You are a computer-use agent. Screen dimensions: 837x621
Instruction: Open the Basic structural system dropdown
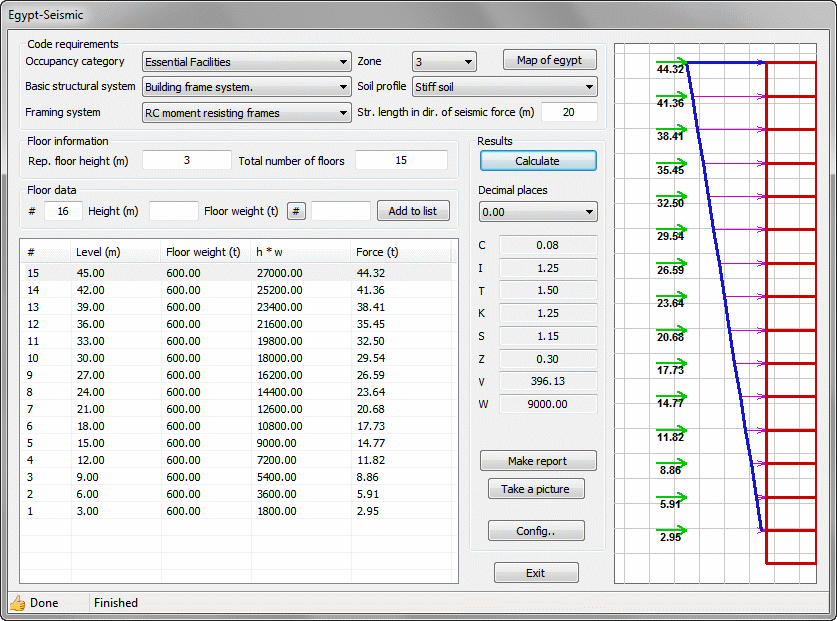[x=247, y=87]
